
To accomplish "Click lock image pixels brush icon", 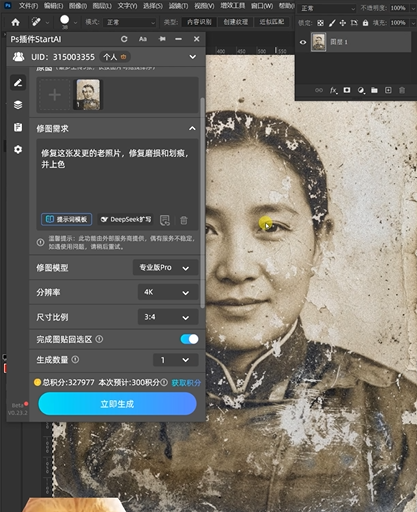I will click(332, 23).
